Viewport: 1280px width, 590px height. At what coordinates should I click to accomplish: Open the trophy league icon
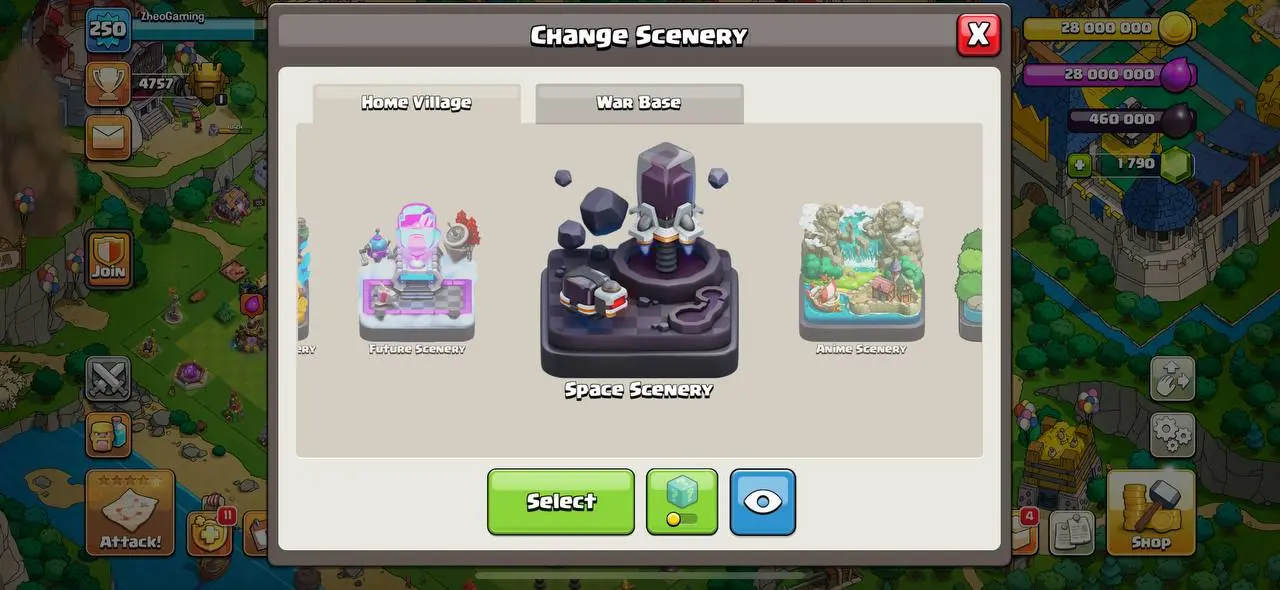pos(108,83)
